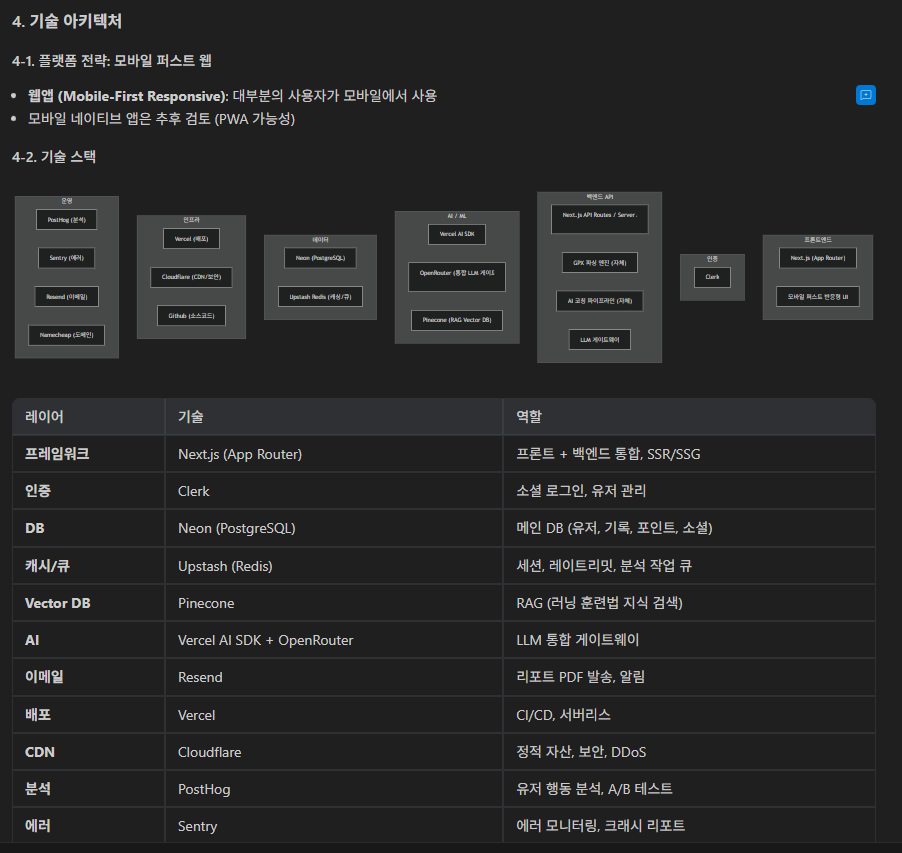Image resolution: width=902 pixels, height=853 pixels.
Task: Click the 'Vercel' table cell
Action: 334,715
